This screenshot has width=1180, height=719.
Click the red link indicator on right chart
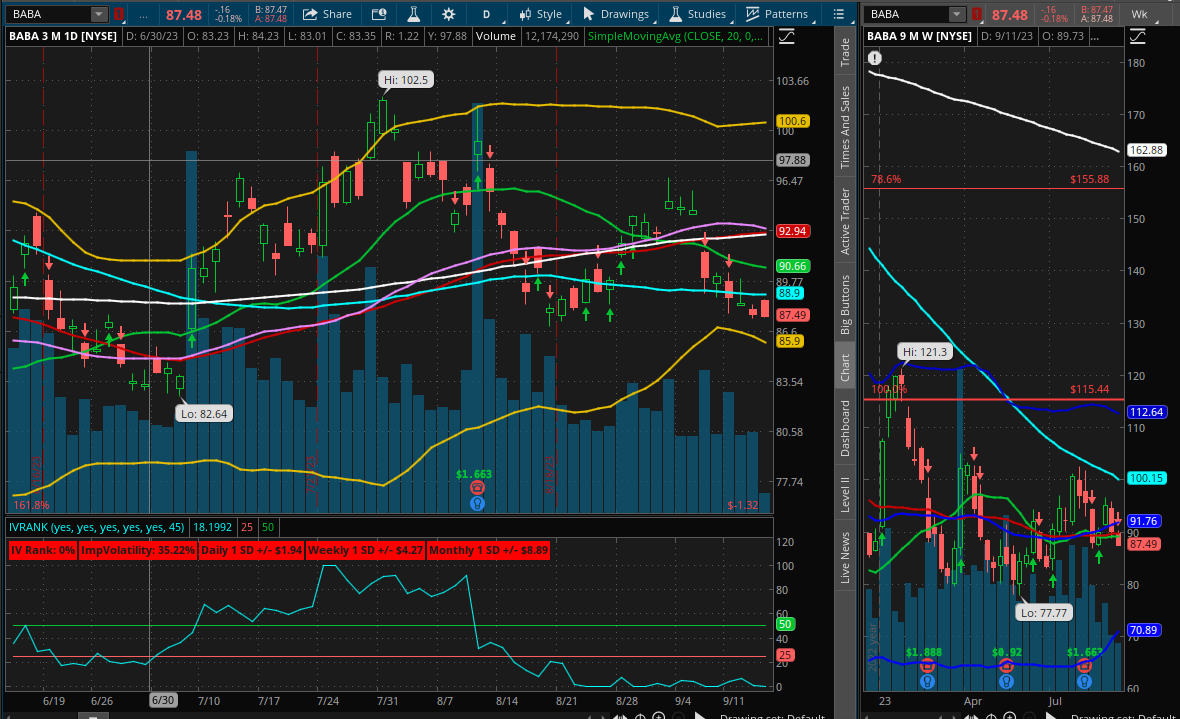point(977,14)
